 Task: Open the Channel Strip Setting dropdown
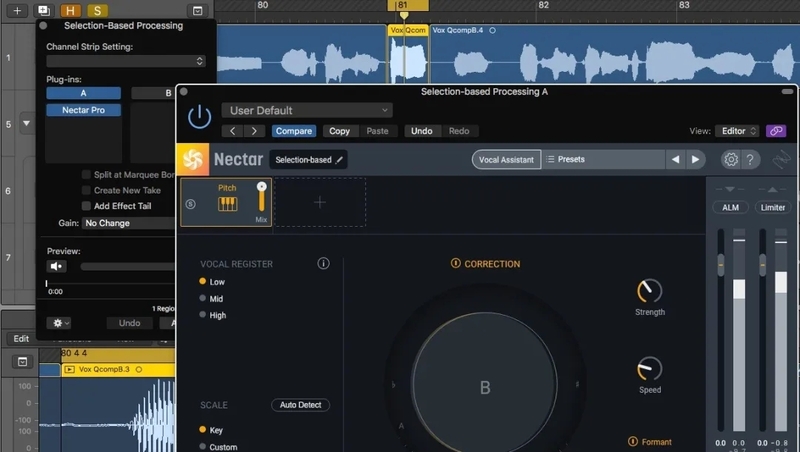(126, 61)
